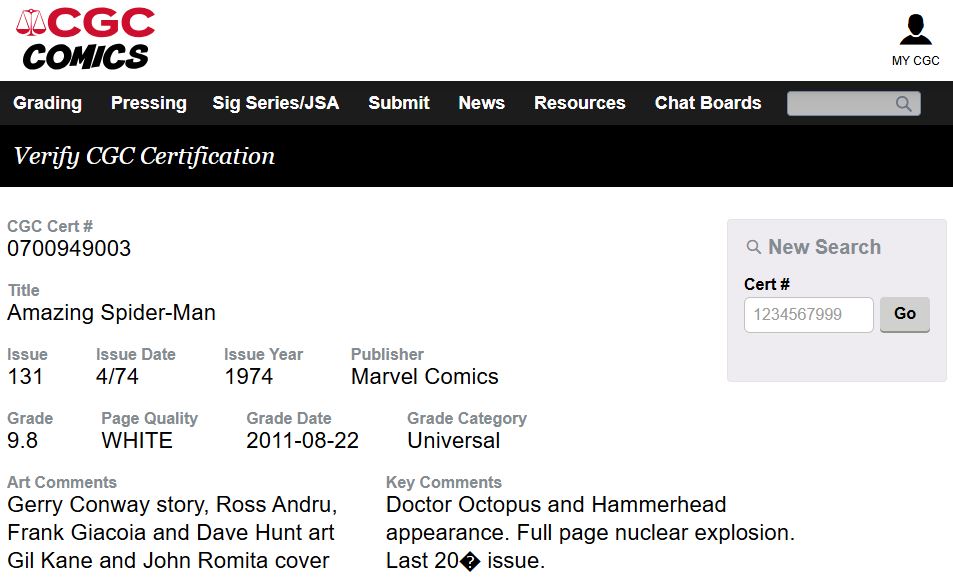Open the News menu
This screenshot has height=580, width=953.
tap(481, 103)
